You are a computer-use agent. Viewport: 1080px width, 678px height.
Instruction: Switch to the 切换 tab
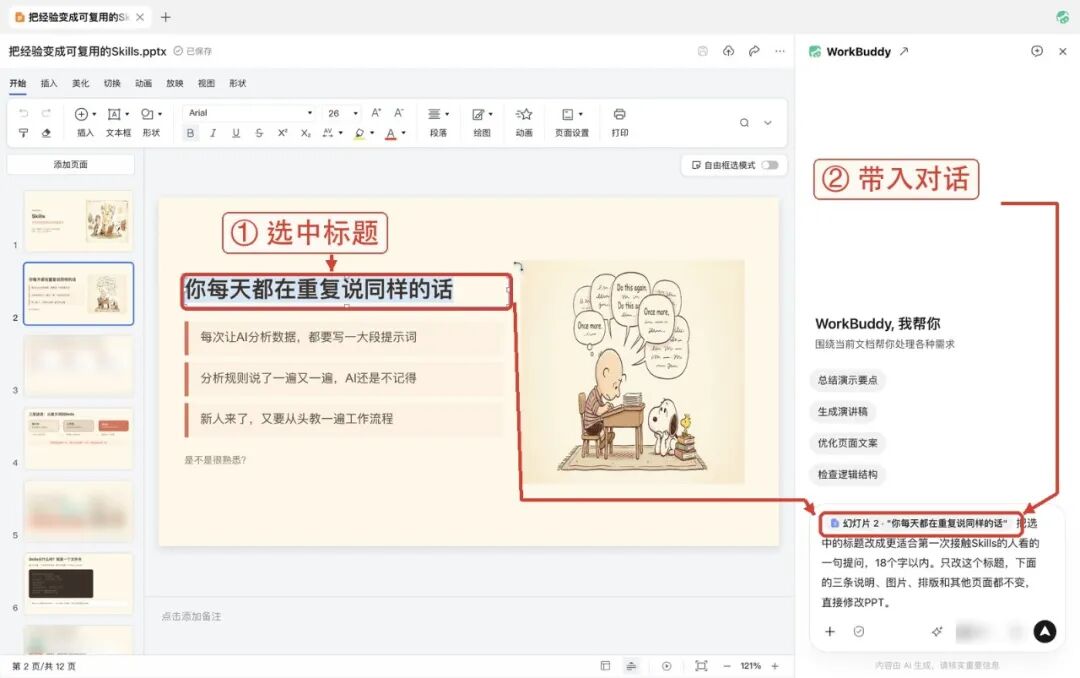click(112, 83)
